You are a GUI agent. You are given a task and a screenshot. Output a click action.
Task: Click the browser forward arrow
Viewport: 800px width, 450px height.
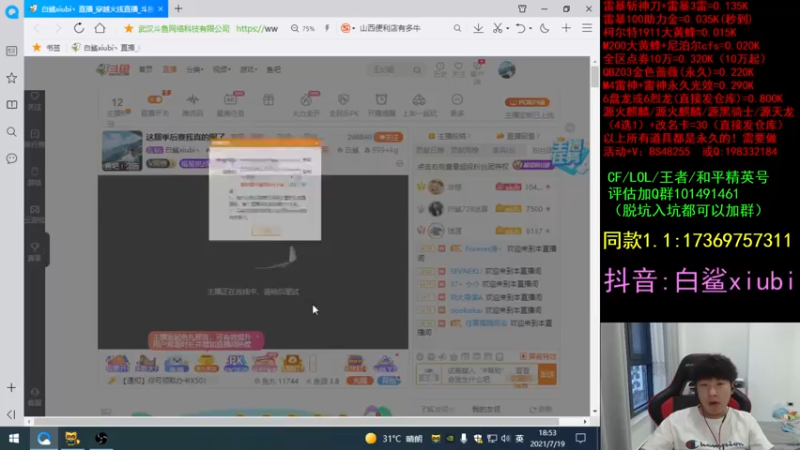pos(58,28)
